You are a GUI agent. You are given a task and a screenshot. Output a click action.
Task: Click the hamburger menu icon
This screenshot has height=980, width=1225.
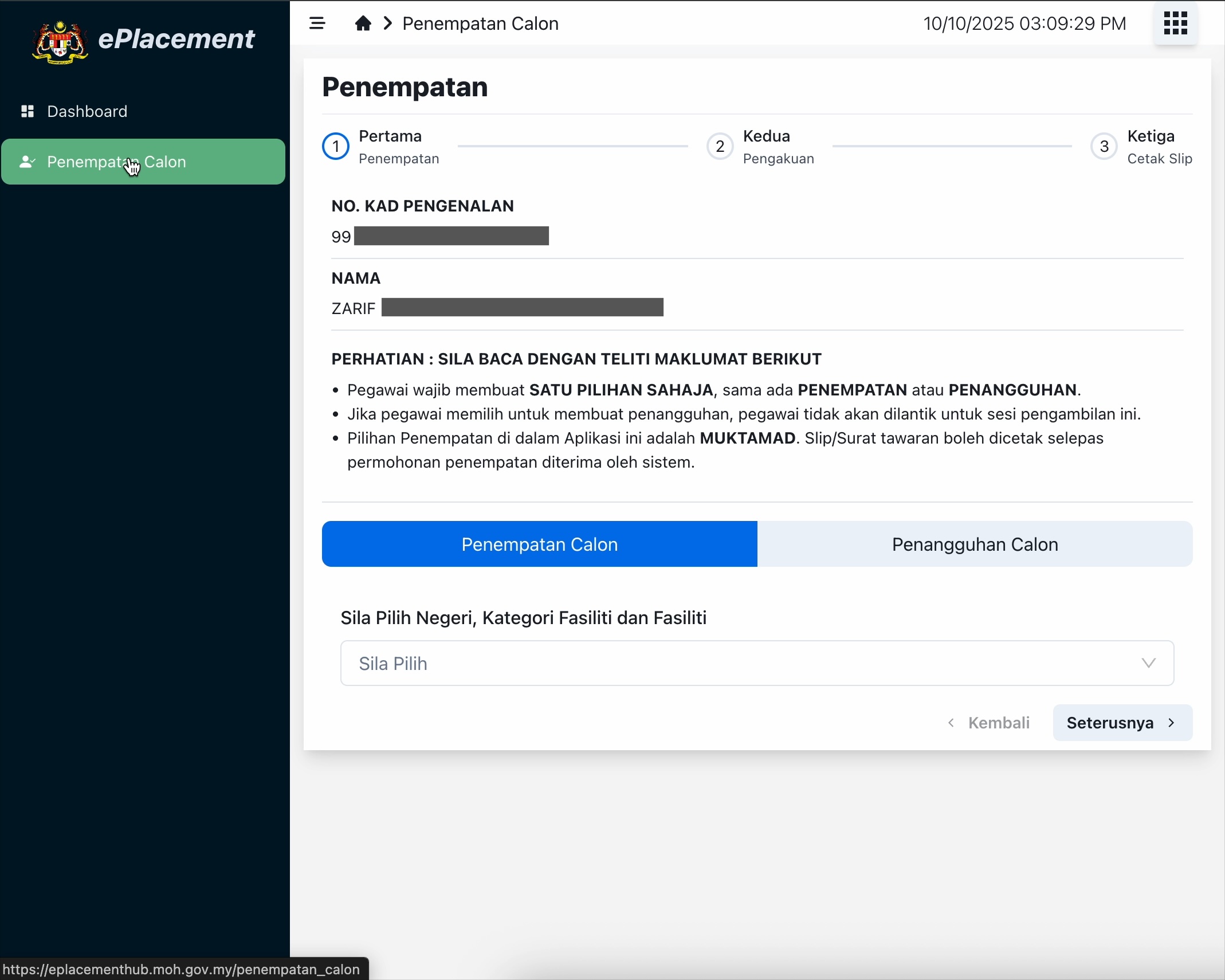pyautogui.click(x=317, y=23)
